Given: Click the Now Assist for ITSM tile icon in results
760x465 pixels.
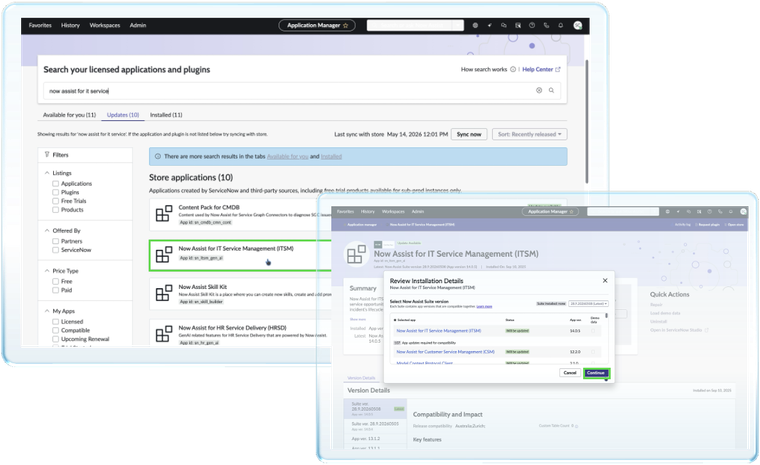Looking at the screenshot, I should click(164, 255).
